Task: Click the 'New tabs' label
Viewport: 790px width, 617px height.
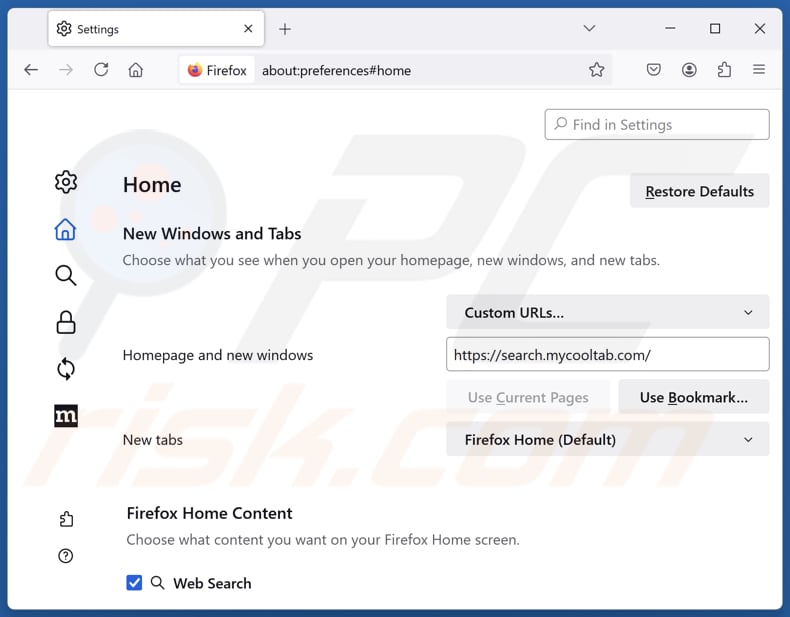Action: [153, 440]
